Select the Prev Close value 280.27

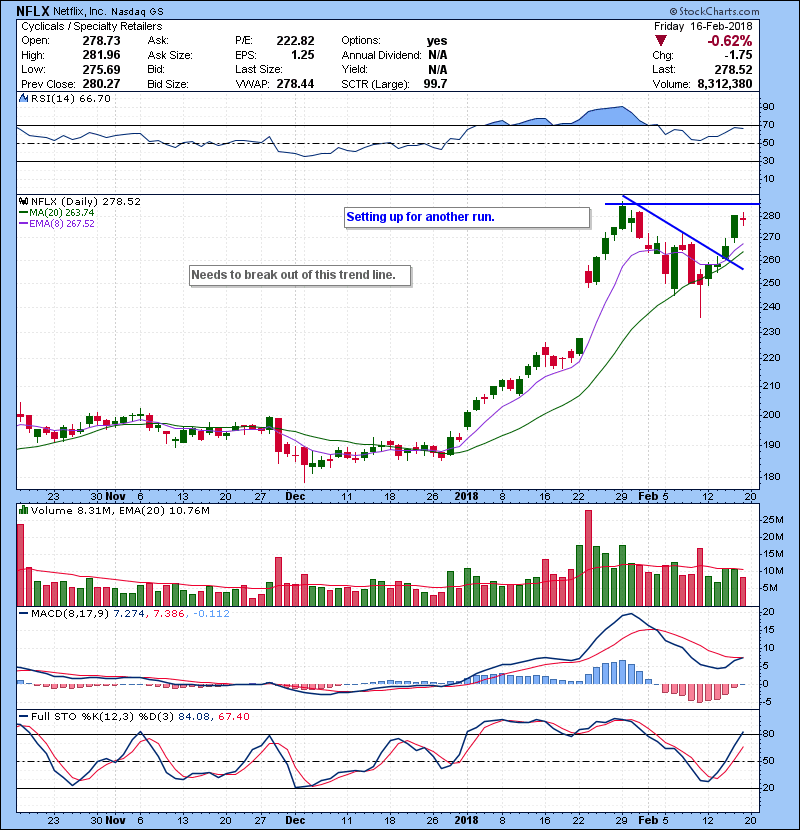[x=101, y=84]
